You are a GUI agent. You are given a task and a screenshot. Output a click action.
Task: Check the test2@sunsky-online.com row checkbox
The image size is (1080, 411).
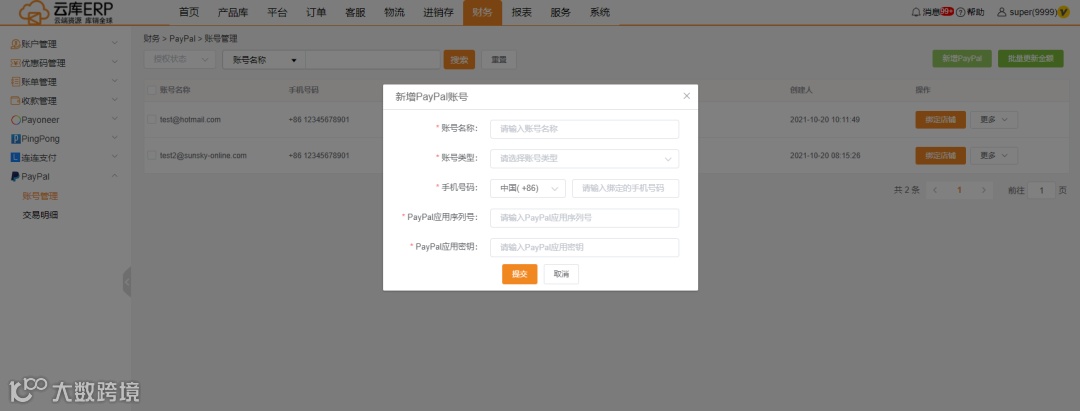pyautogui.click(x=152, y=156)
